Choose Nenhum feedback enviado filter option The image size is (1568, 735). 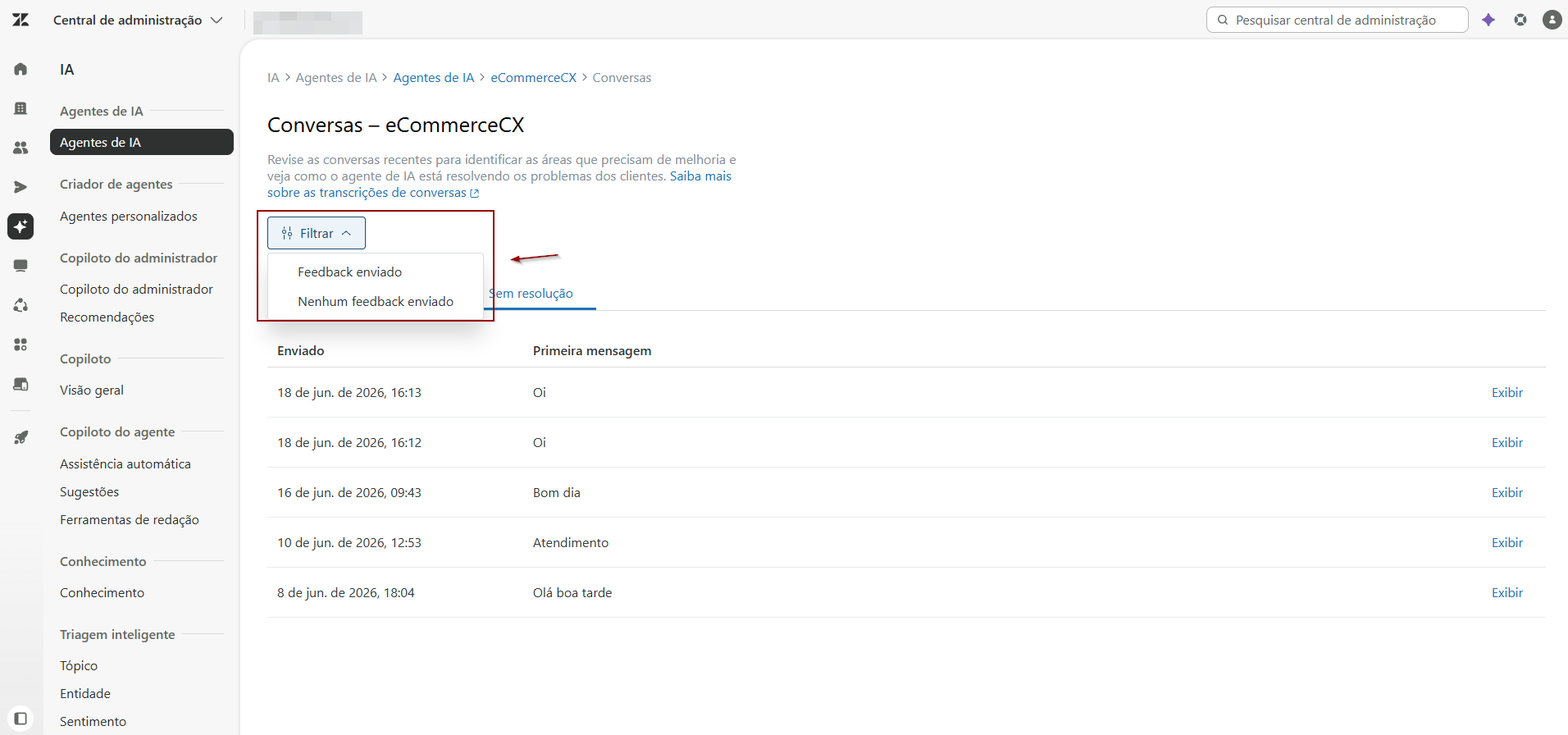pos(376,301)
